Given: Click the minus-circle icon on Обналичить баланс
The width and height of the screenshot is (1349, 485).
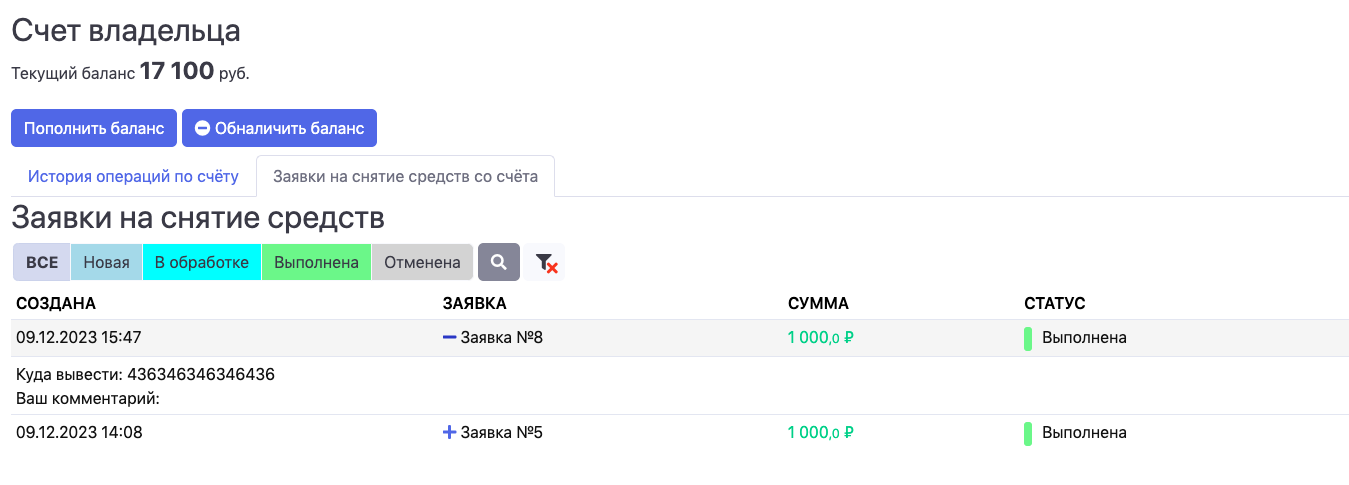Looking at the screenshot, I should (202, 128).
